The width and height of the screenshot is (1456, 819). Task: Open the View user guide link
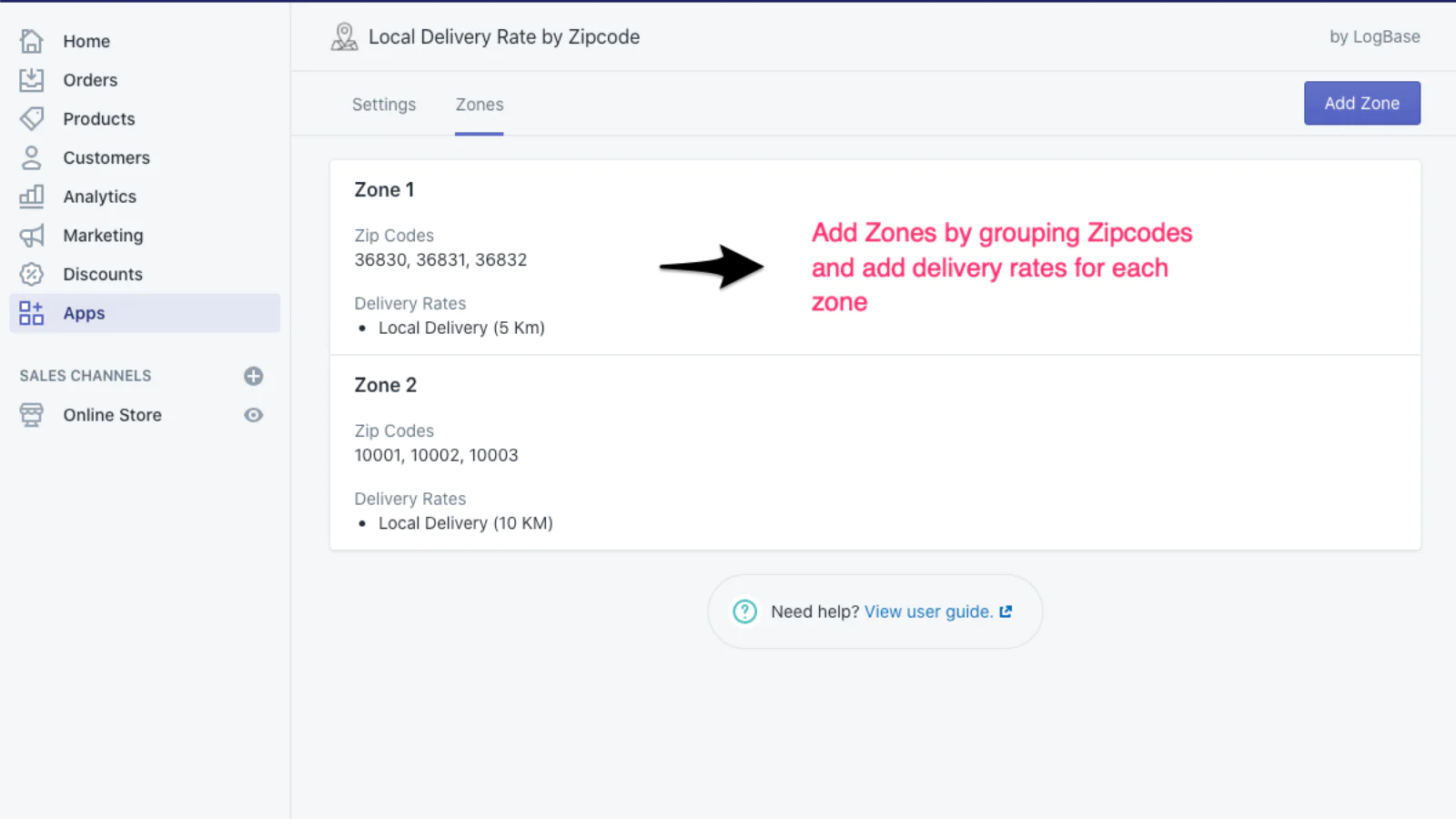928,612
